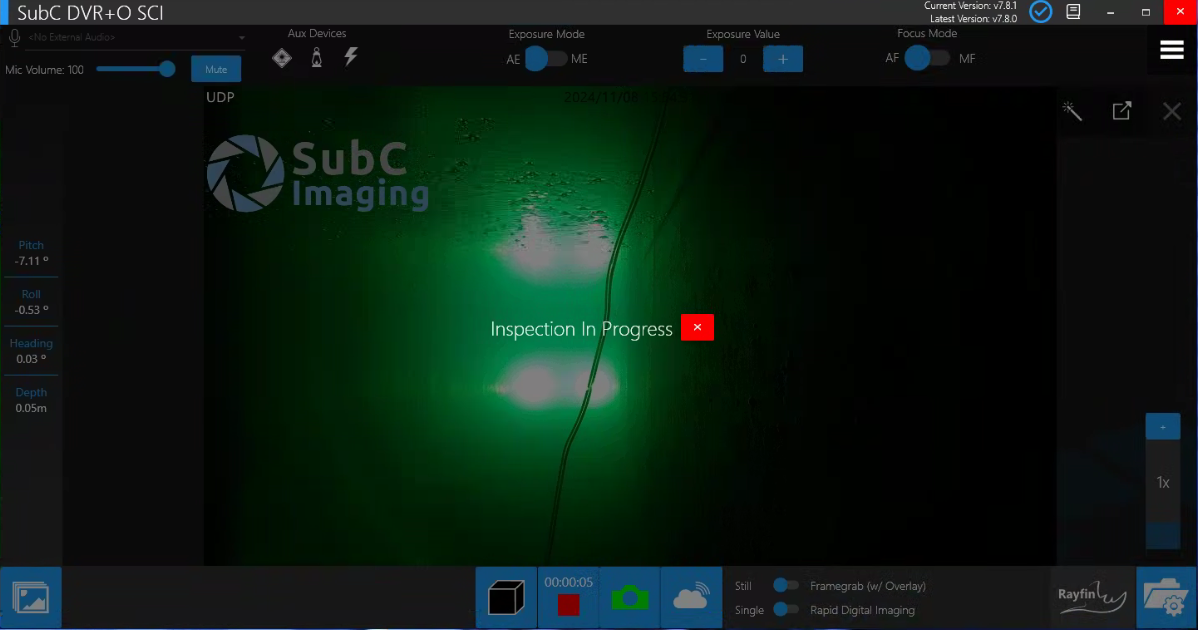The height and width of the screenshot is (630, 1198).
Task: Open the image gallery icon at bottom left
Action: 31,598
